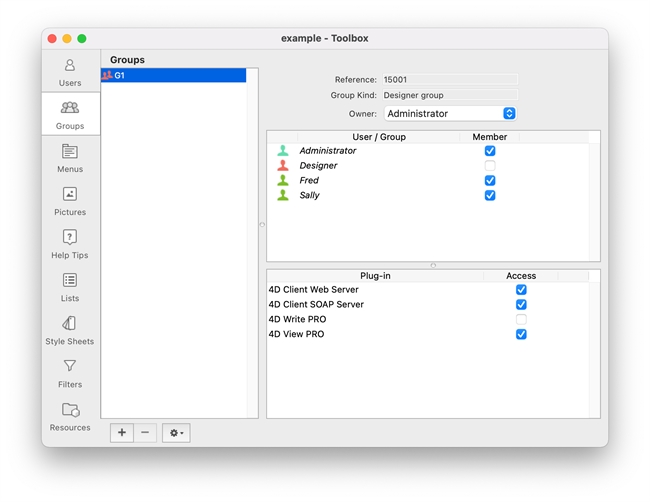Select Sally in the members list
The height and width of the screenshot is (503, 650).
click(310, 196)
